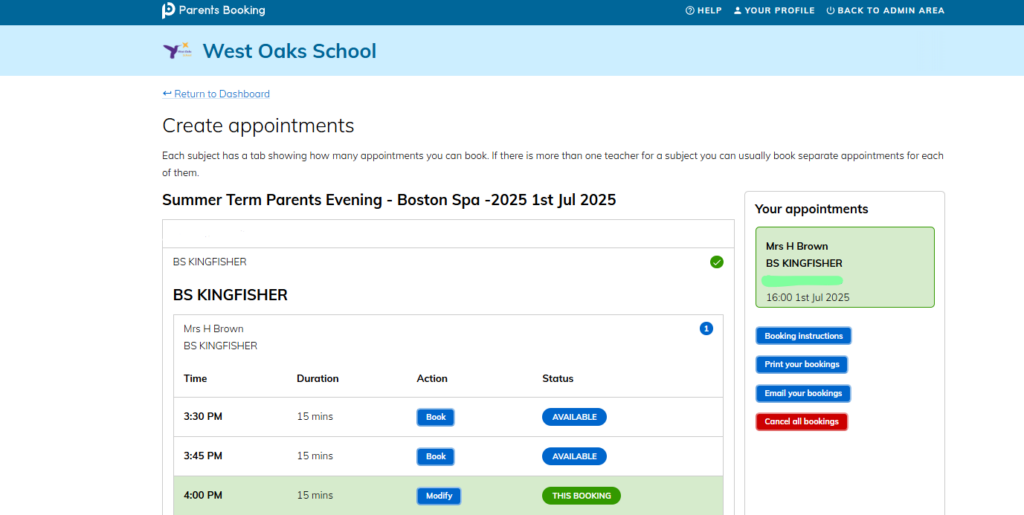Click the Parents Booking logo icon
The image size is (1024, 515).
click(168, 10)
